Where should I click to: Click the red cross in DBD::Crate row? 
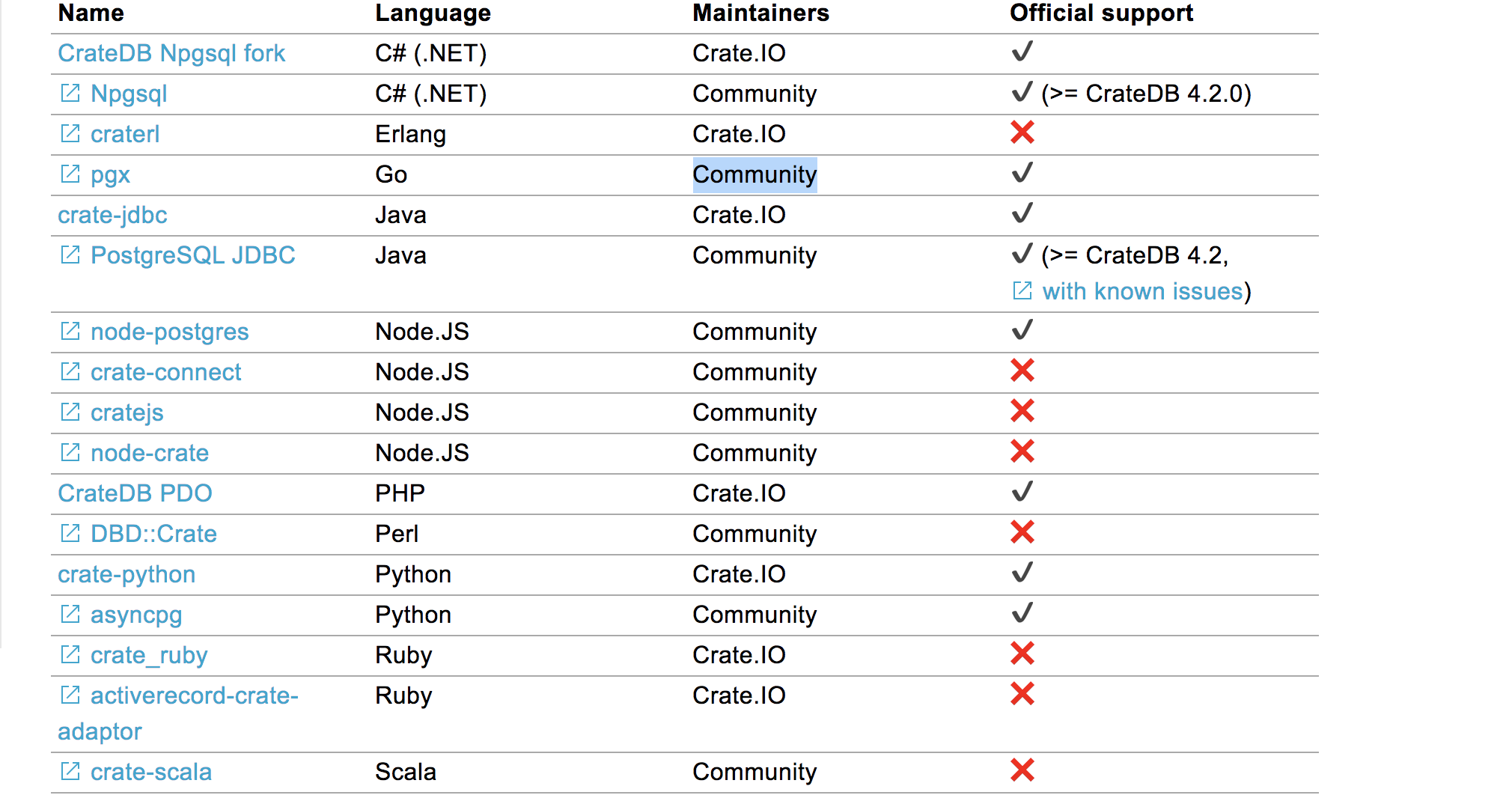click(1022, 532)
